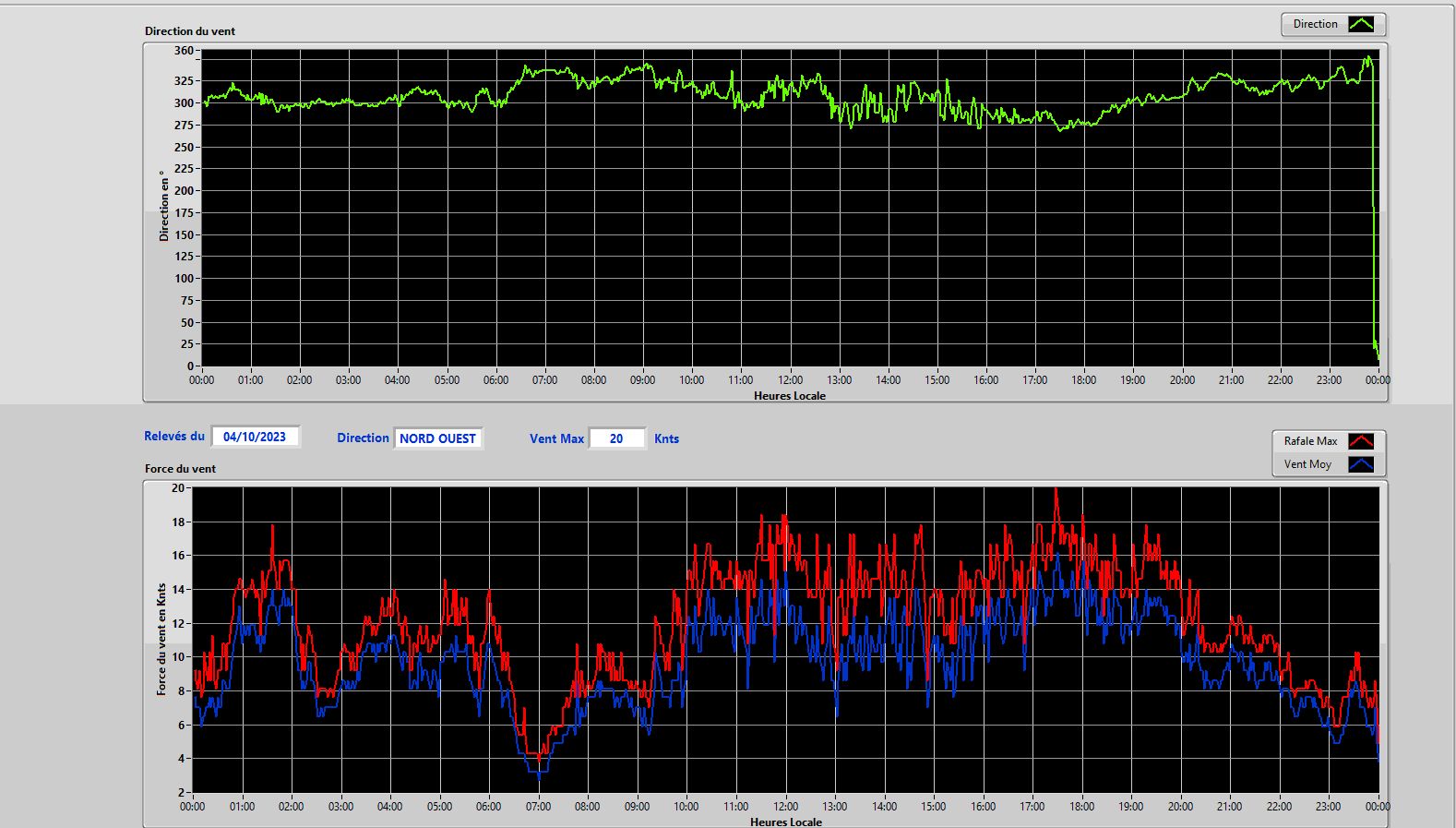
Task: Click the Heures Locale label under direction chart
Action: click(790, 395)
